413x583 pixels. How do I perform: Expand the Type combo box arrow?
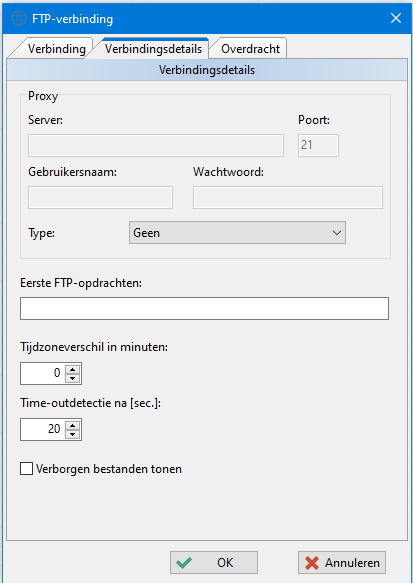tap(337, 233)
